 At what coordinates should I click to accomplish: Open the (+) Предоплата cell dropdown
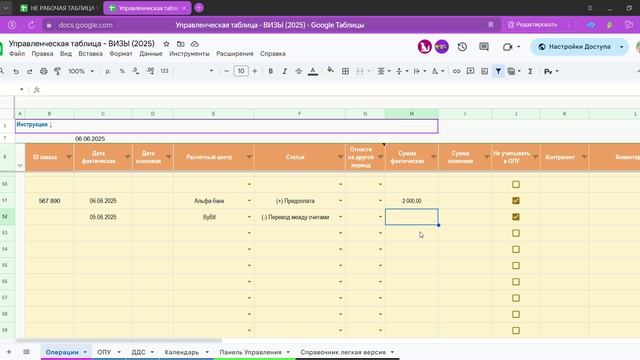click(x=340, y=201)
